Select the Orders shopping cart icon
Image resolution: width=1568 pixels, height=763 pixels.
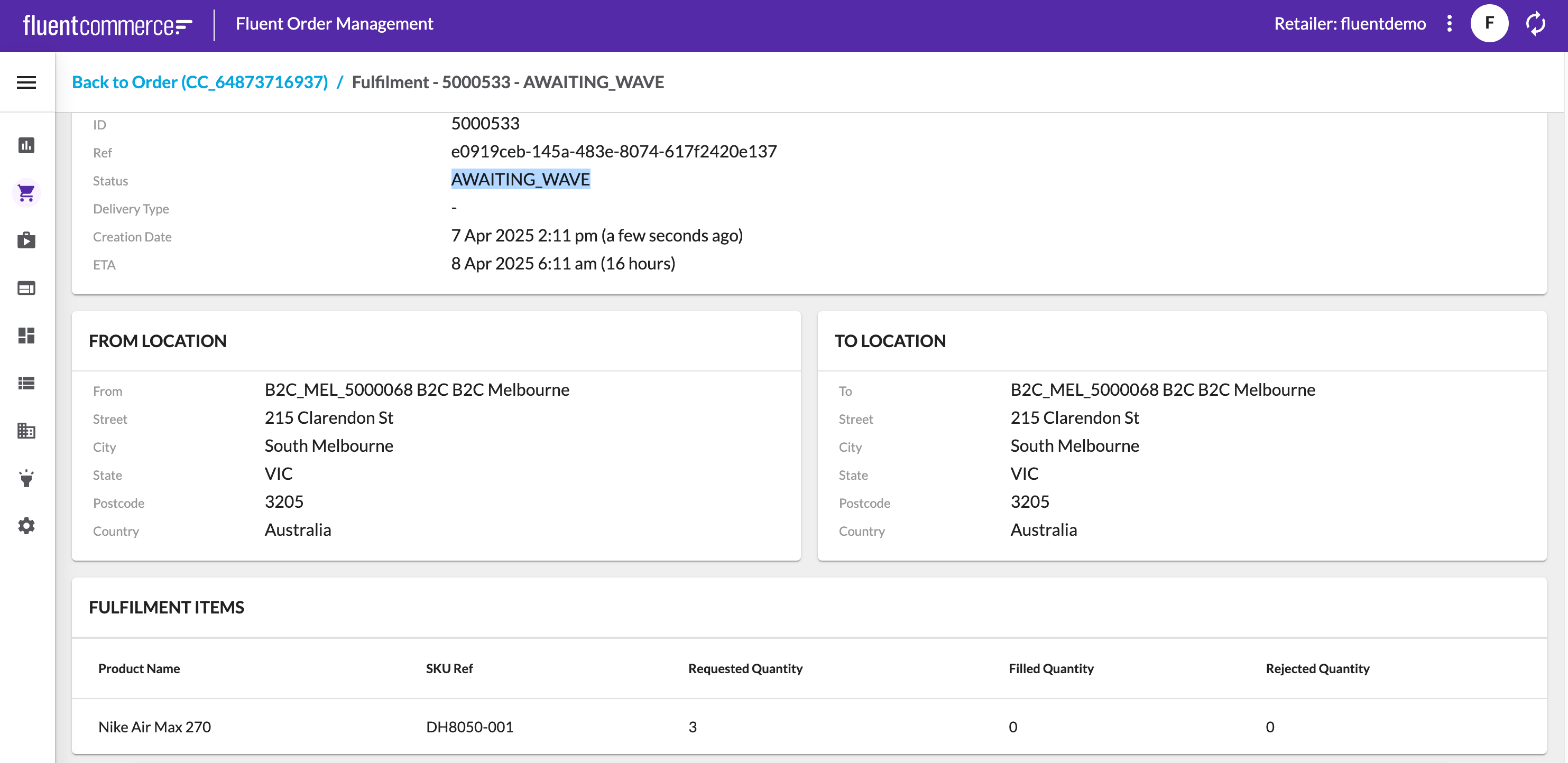click(x=26, y=193)
